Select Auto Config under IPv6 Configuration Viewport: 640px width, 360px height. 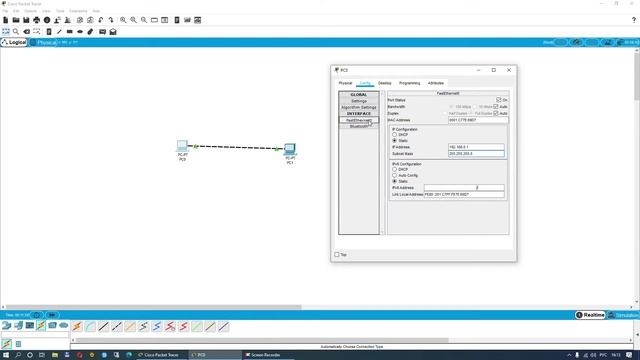pos(394,175)
